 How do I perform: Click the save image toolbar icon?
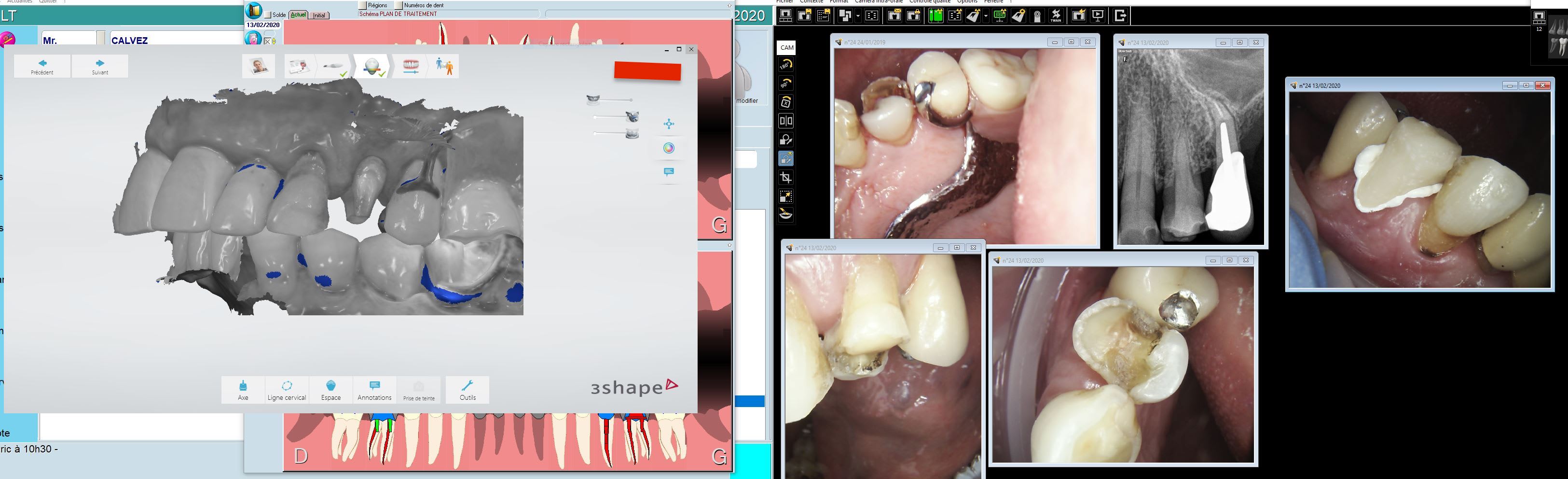coord(805,16)
